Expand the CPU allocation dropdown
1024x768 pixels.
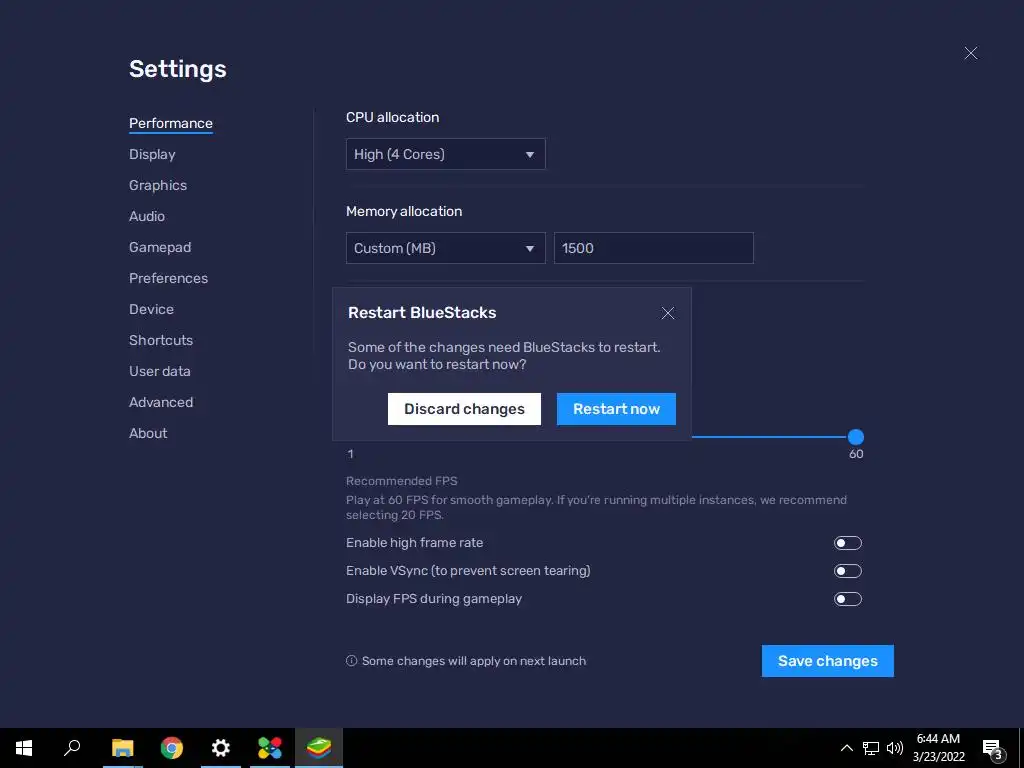click(445, 154)
